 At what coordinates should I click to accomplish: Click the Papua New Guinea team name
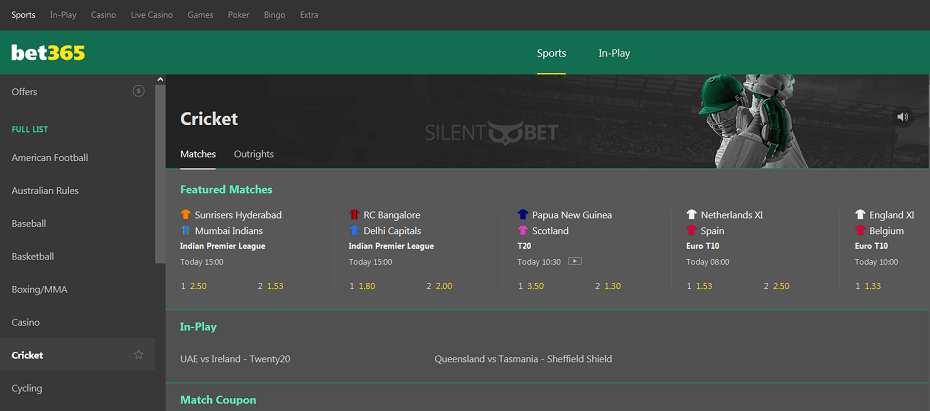(x=572, y=215)
